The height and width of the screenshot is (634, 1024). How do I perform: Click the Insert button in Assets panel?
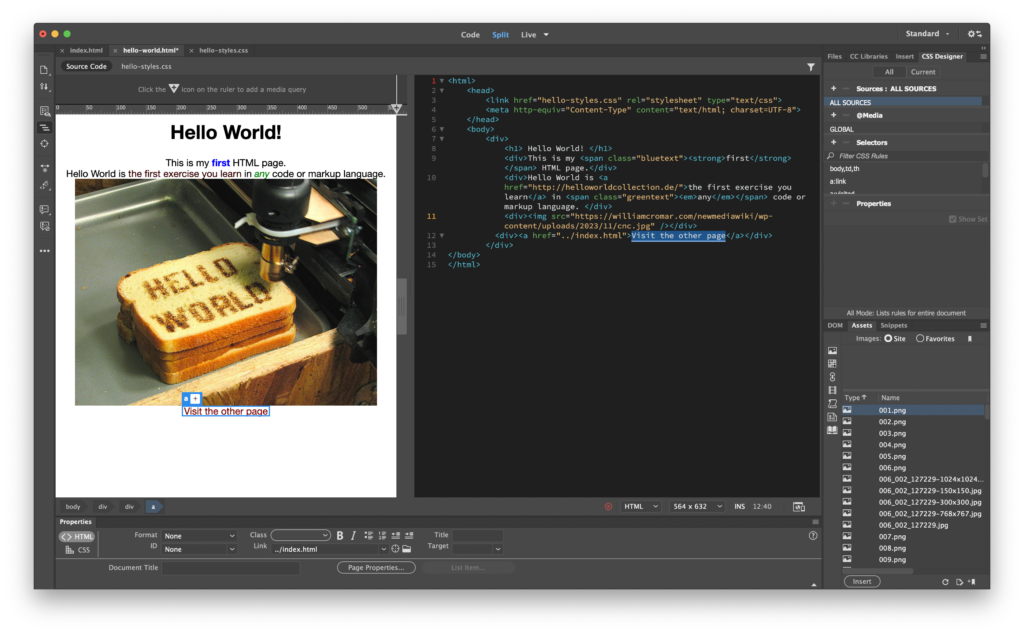862,581
